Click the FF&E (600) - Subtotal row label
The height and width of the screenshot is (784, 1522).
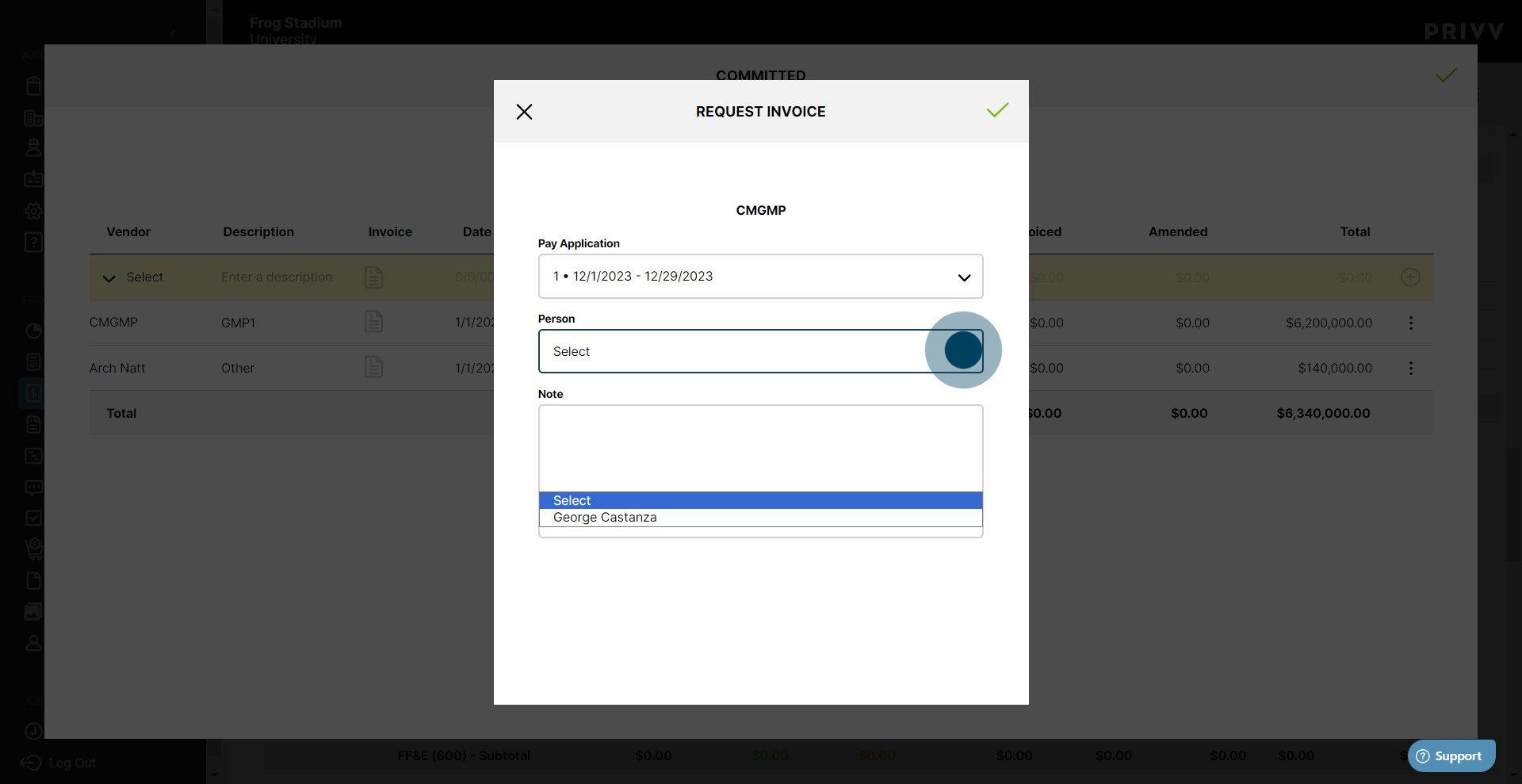(x=464, y=756)
